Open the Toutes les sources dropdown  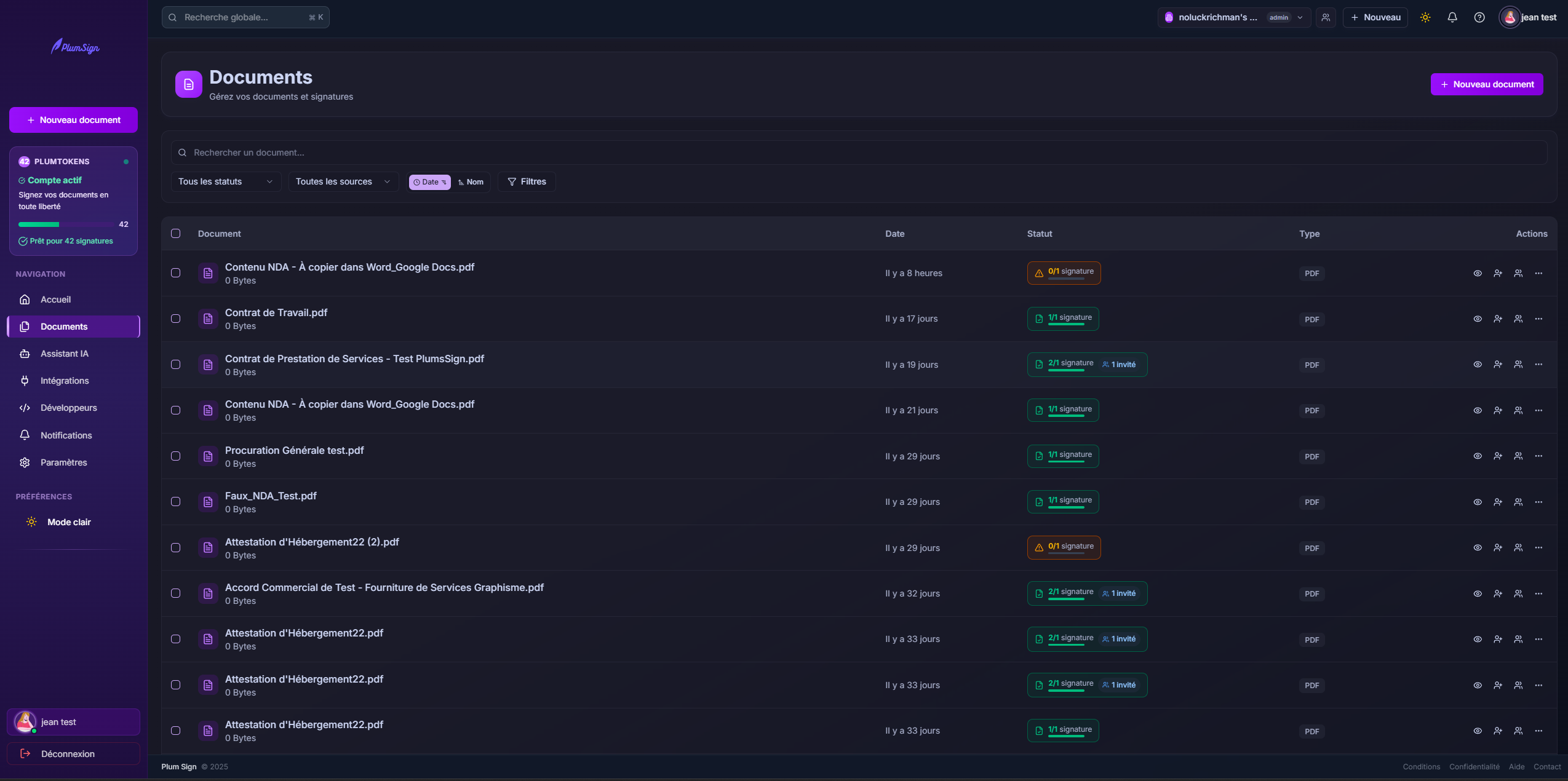[343, 181]
